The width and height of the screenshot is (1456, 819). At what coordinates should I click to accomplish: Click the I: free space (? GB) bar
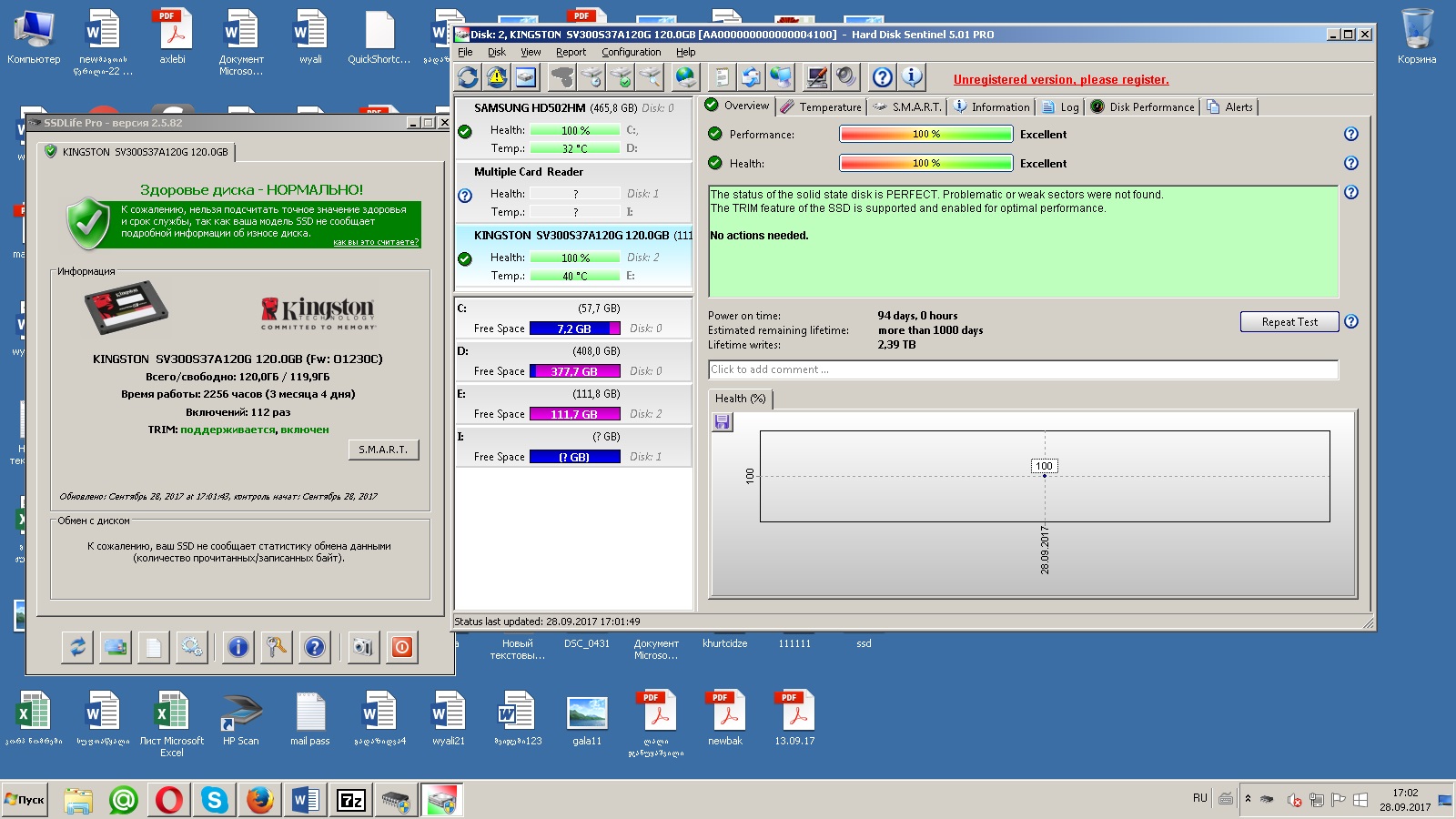coord(574,457)
